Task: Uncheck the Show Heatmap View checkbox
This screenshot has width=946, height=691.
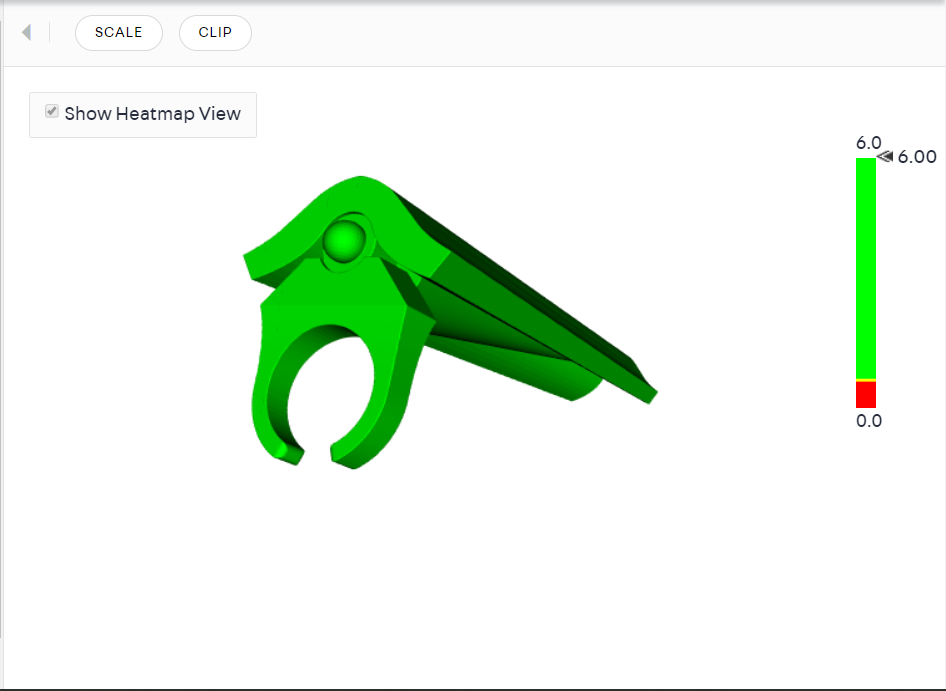Action: pyautogui.click(x=52, y=111)
